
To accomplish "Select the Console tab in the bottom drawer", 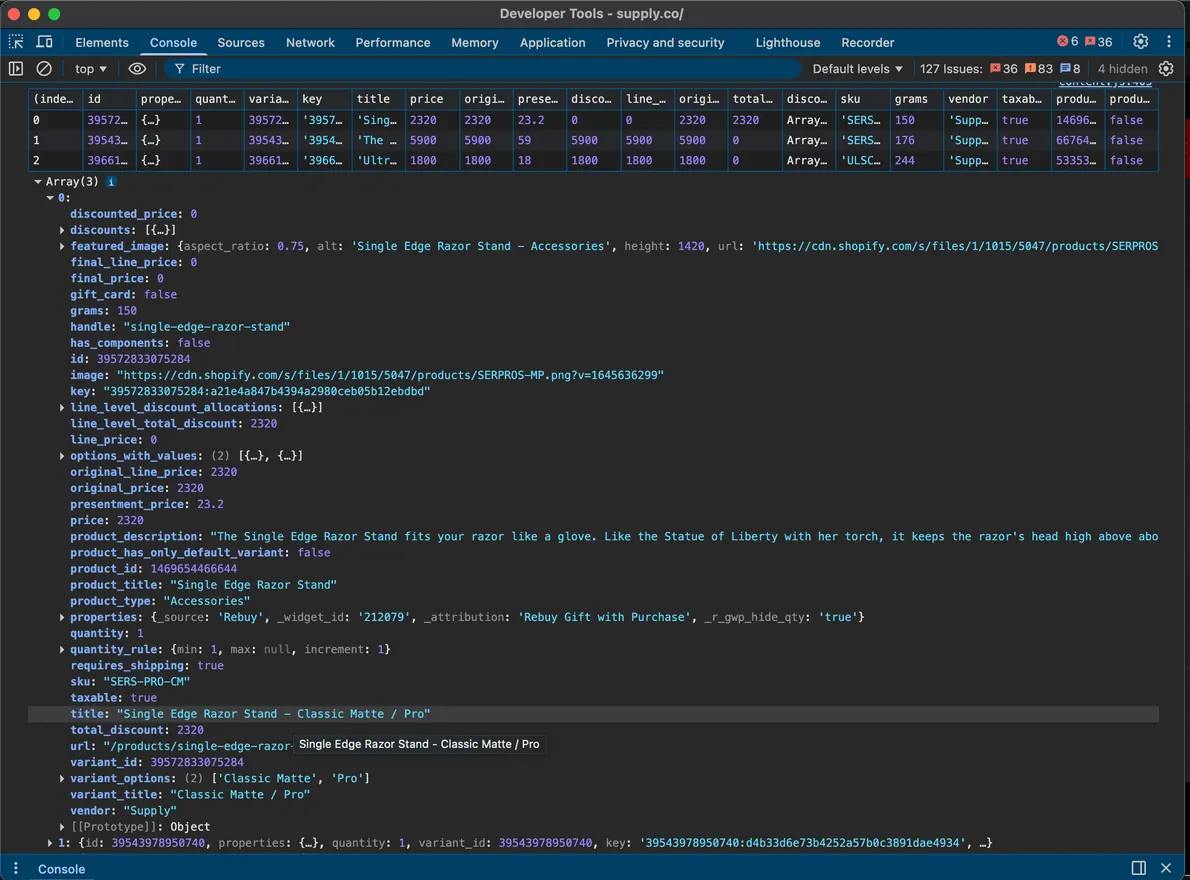I will click(x=61, y=869).
